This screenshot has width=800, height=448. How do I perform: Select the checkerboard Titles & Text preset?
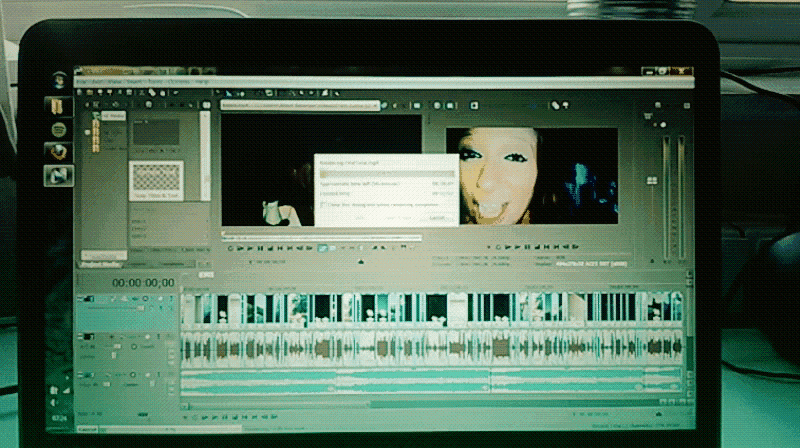[x=156, y=181]
